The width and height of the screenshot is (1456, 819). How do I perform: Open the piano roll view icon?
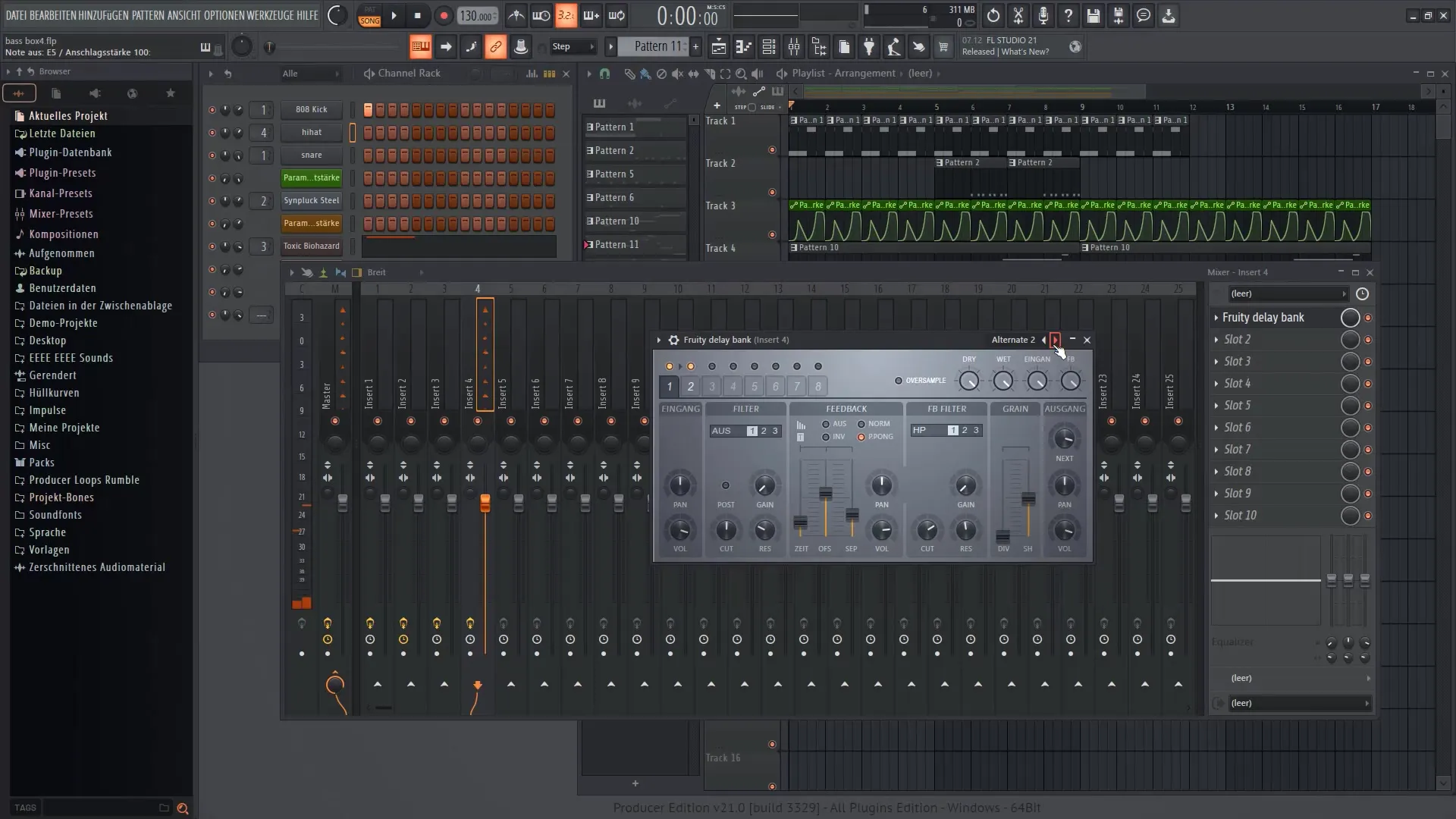click(x=743, y=47)
